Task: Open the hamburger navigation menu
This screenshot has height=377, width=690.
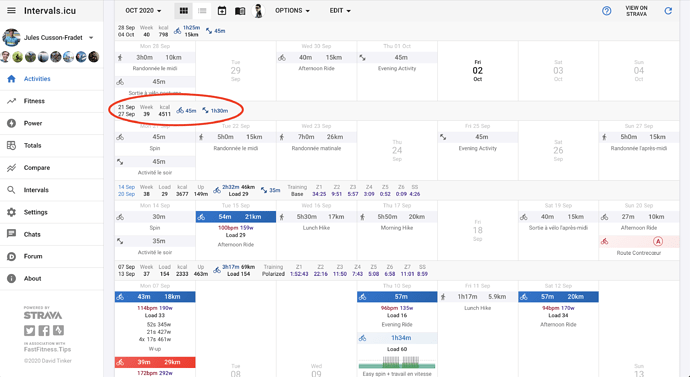Action: coord(11,11)
